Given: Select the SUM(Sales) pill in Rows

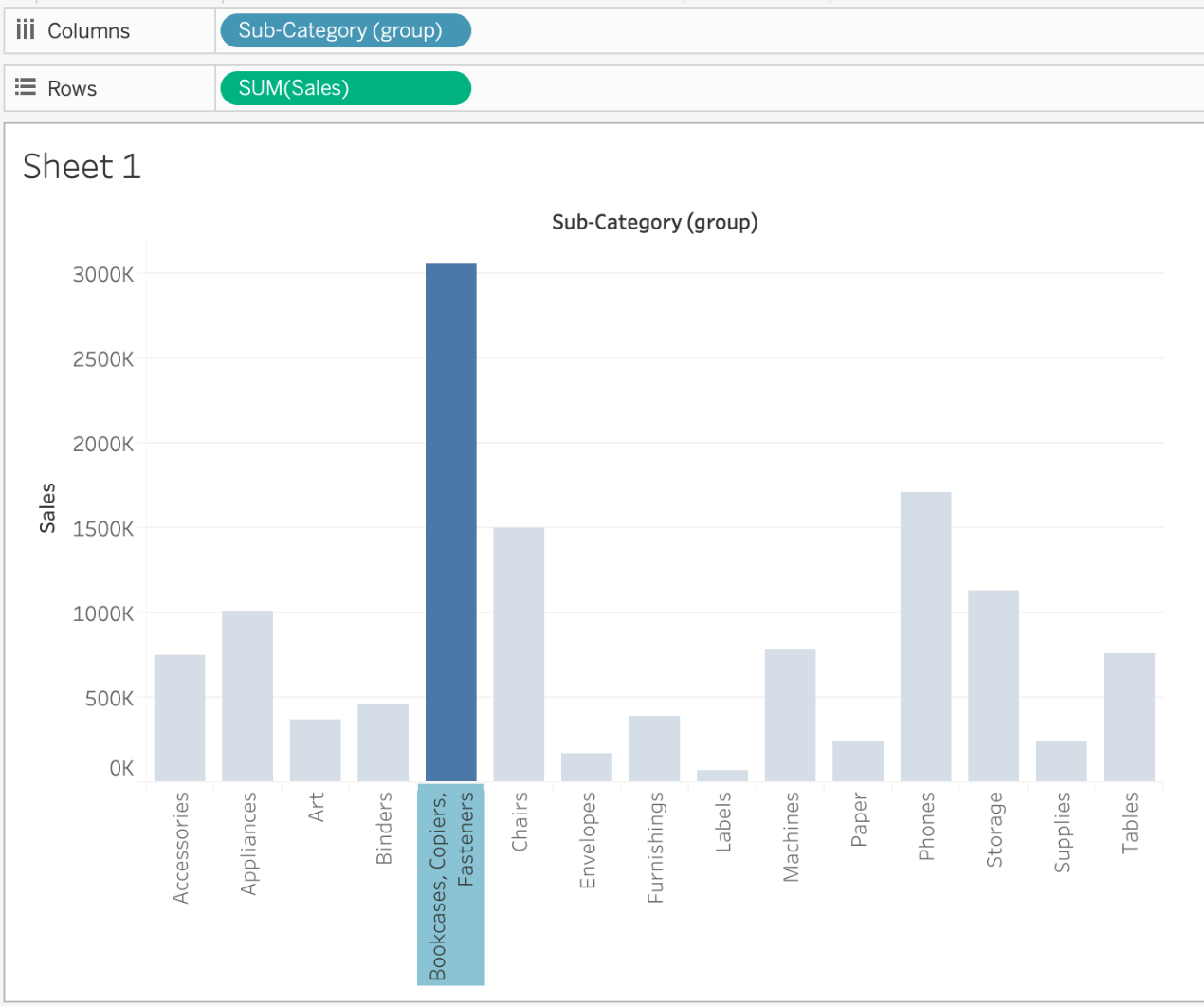Looking at the screenshot, I should pyautogui.click(x=345, y=88).
